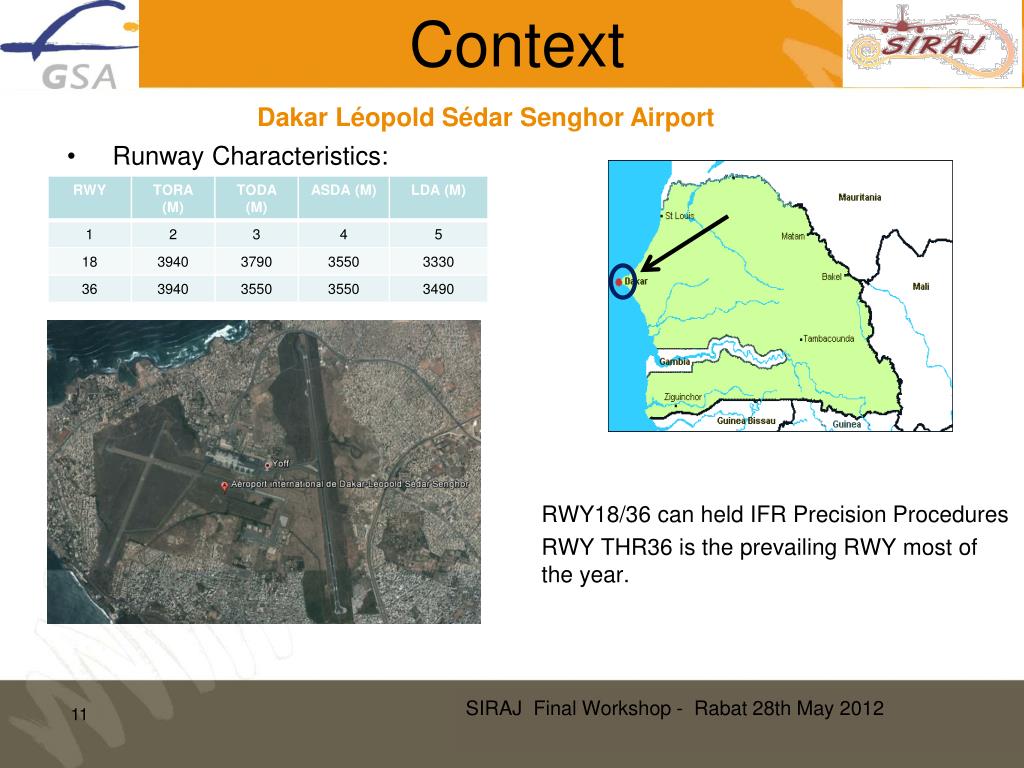The height and width of the screenshot is (768, 1024).
Task: Click the 'Tambacounda' map label
Action: [828, 339]
